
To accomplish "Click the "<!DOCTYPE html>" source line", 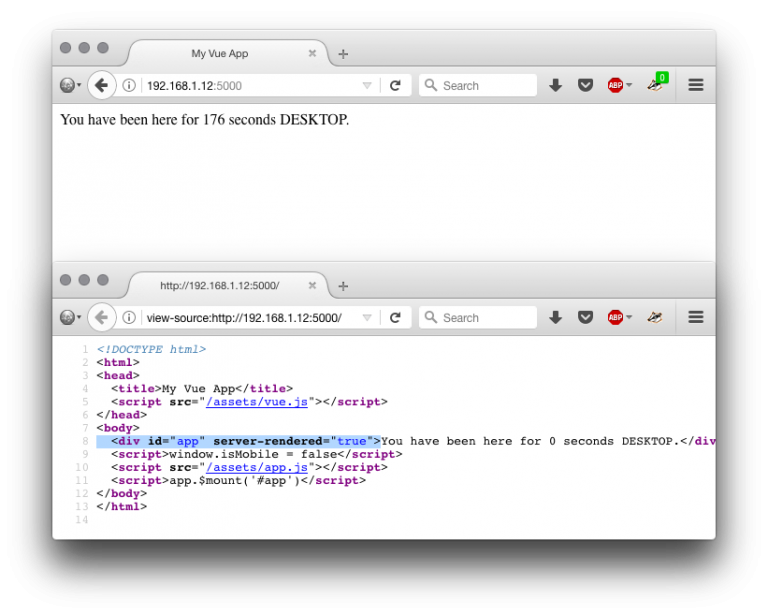I will [151, 349].
